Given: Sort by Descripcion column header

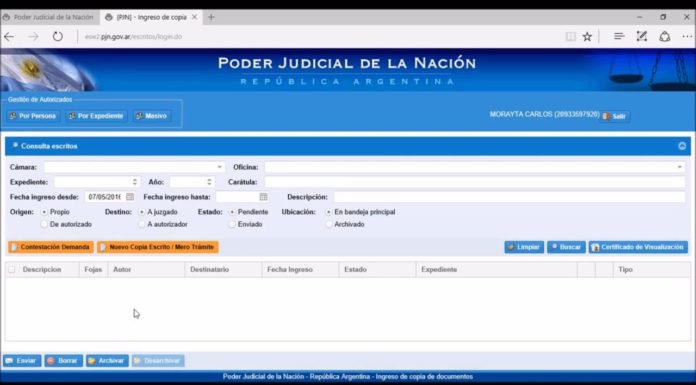Looking at the screenshot, I should [x=42, y=270].
